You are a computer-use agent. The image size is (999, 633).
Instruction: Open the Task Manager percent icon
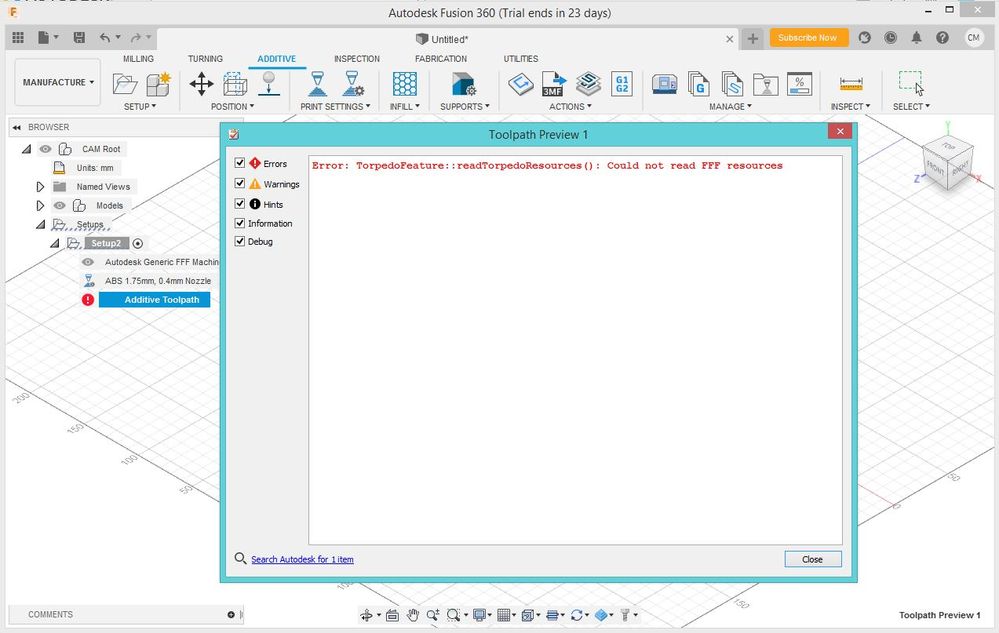[800, 83]
